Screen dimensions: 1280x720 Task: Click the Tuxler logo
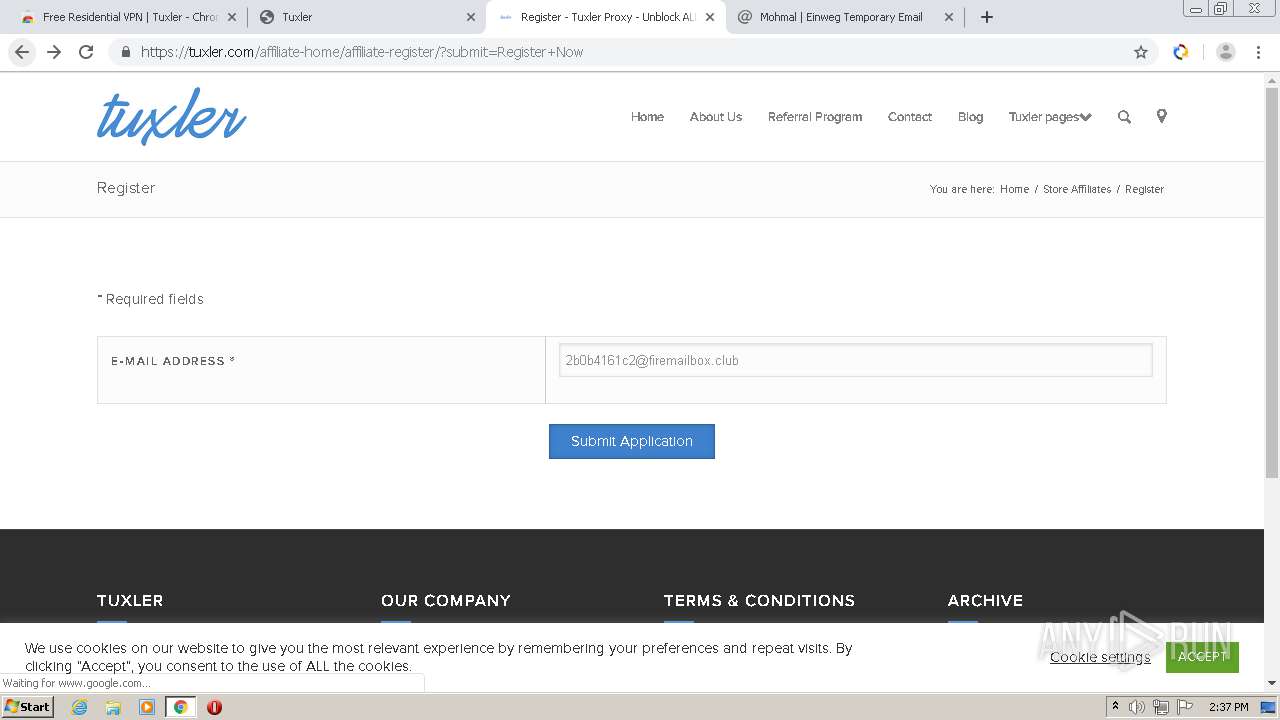(172, 116)
